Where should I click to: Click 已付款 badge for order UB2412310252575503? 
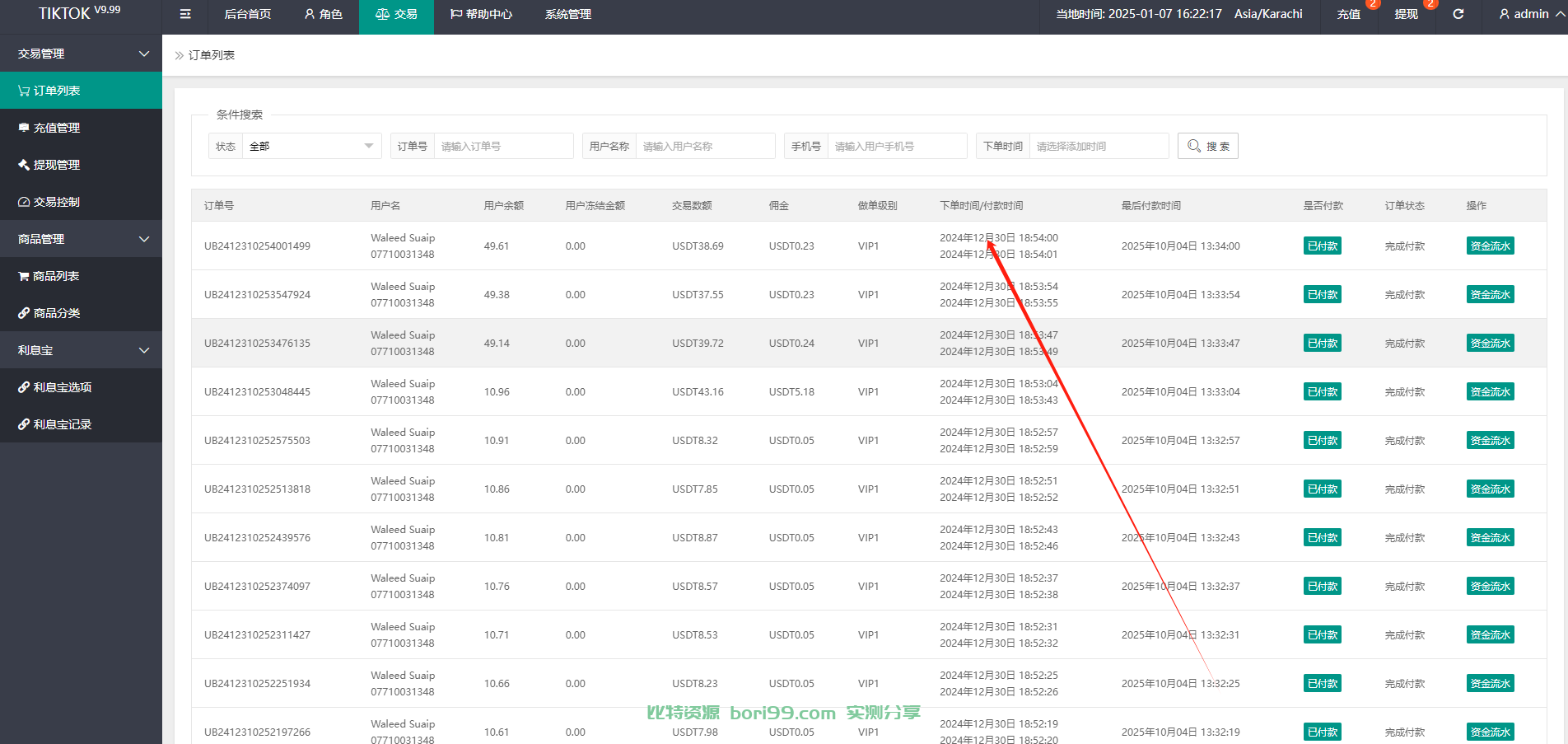1323,440
